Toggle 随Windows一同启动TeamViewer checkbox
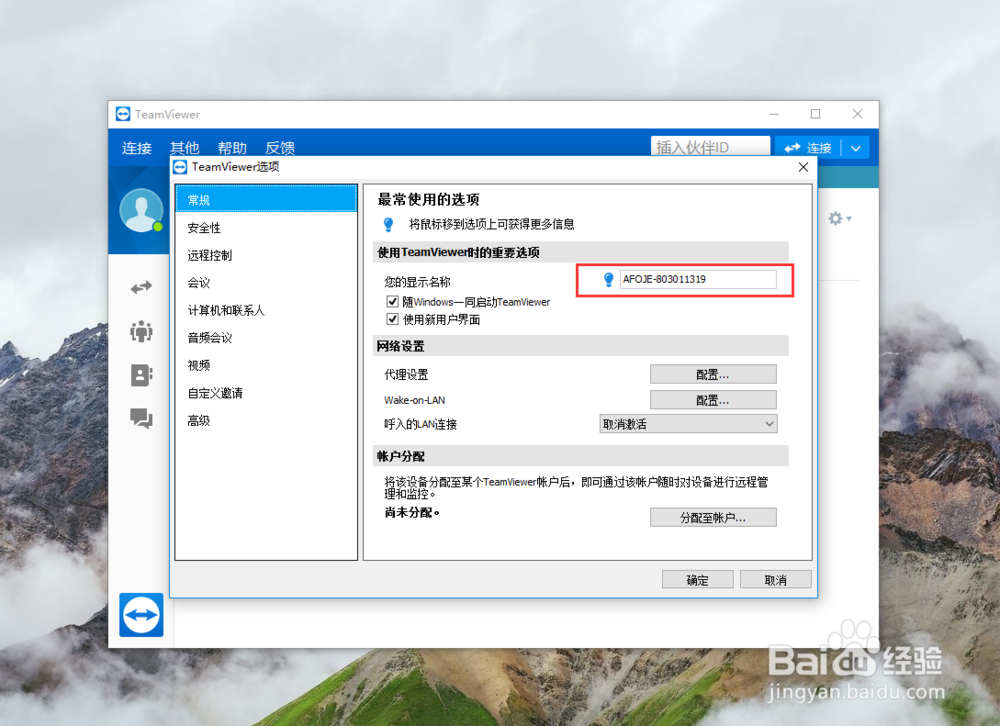Viewport: 1000px width, 726px height. click(392, 302)
